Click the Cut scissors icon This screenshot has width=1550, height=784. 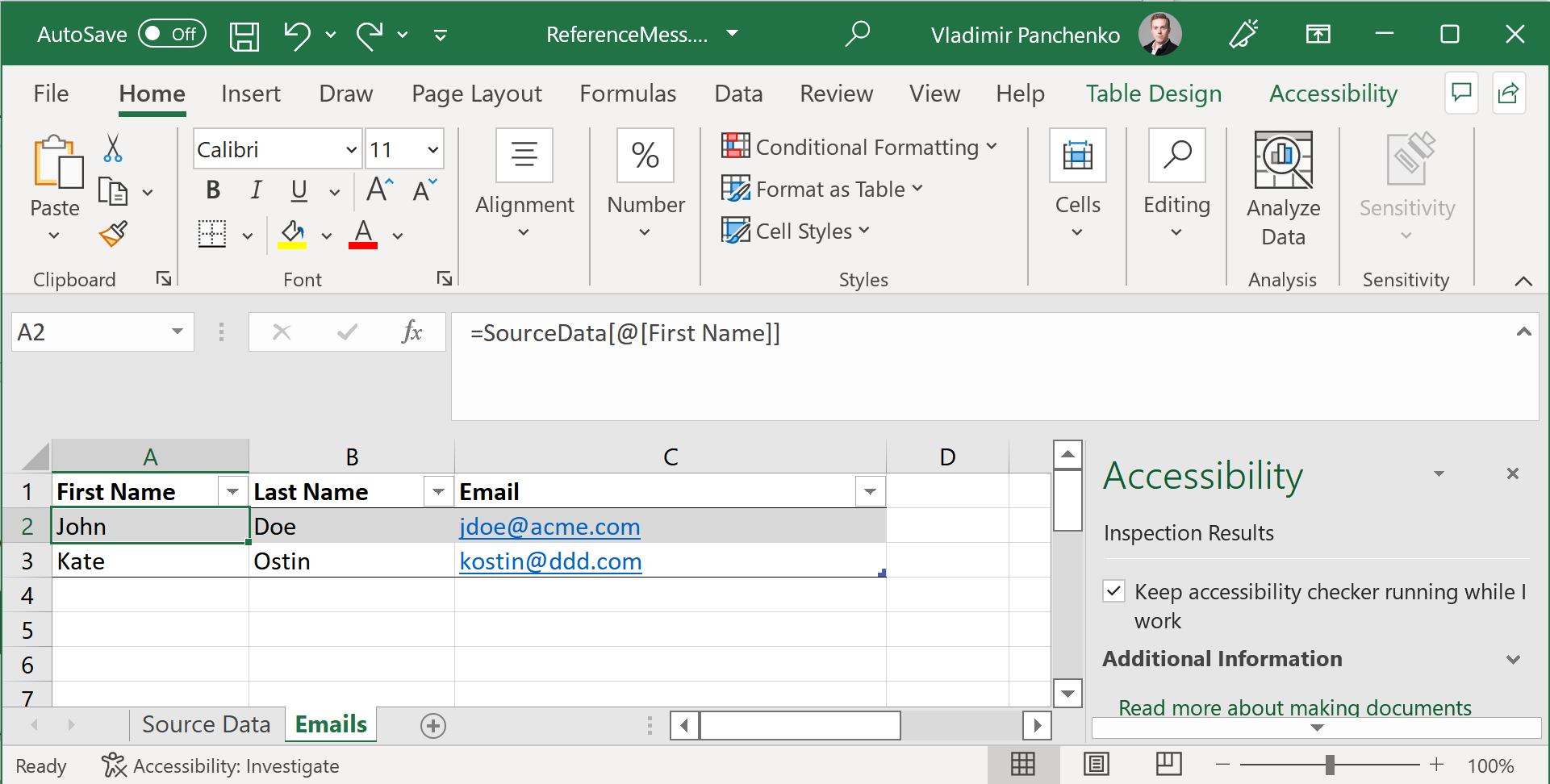pyautogui.click(x=113, y=148)
